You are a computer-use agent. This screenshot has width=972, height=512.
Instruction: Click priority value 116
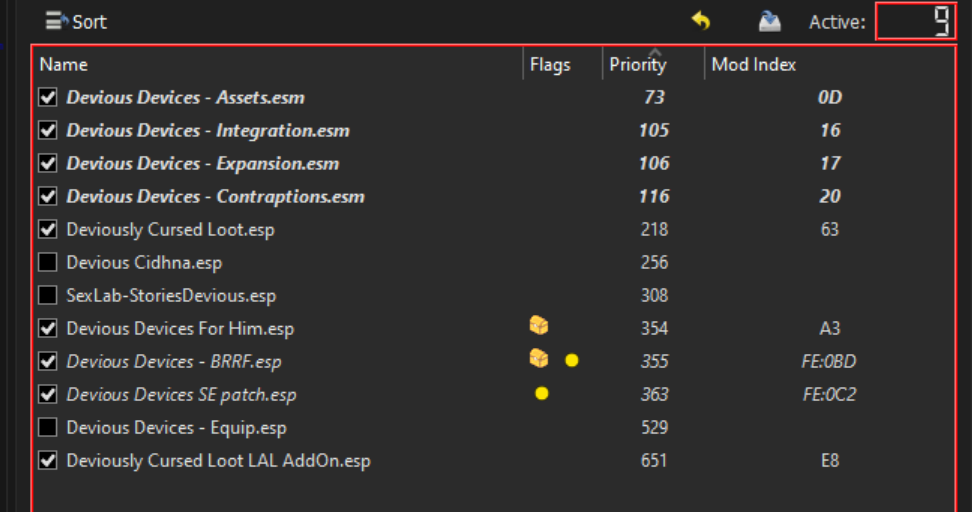(x=654, y=196)
